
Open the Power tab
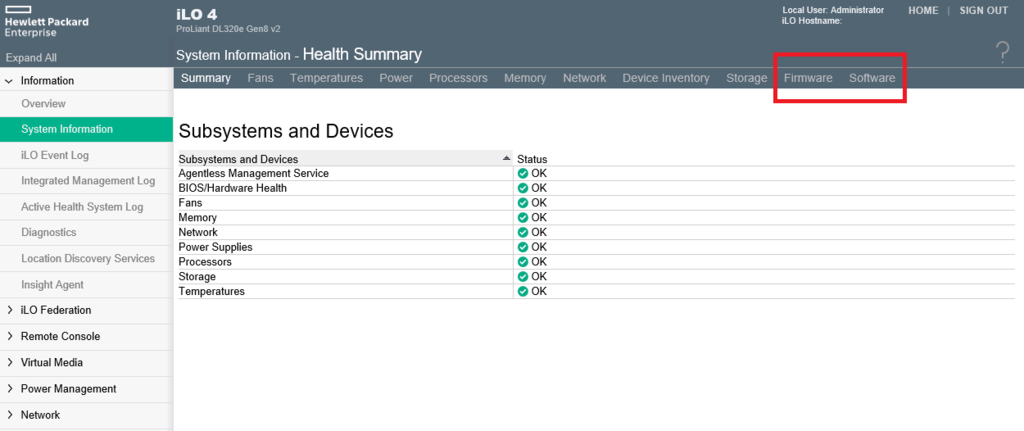tap(396, 78)
